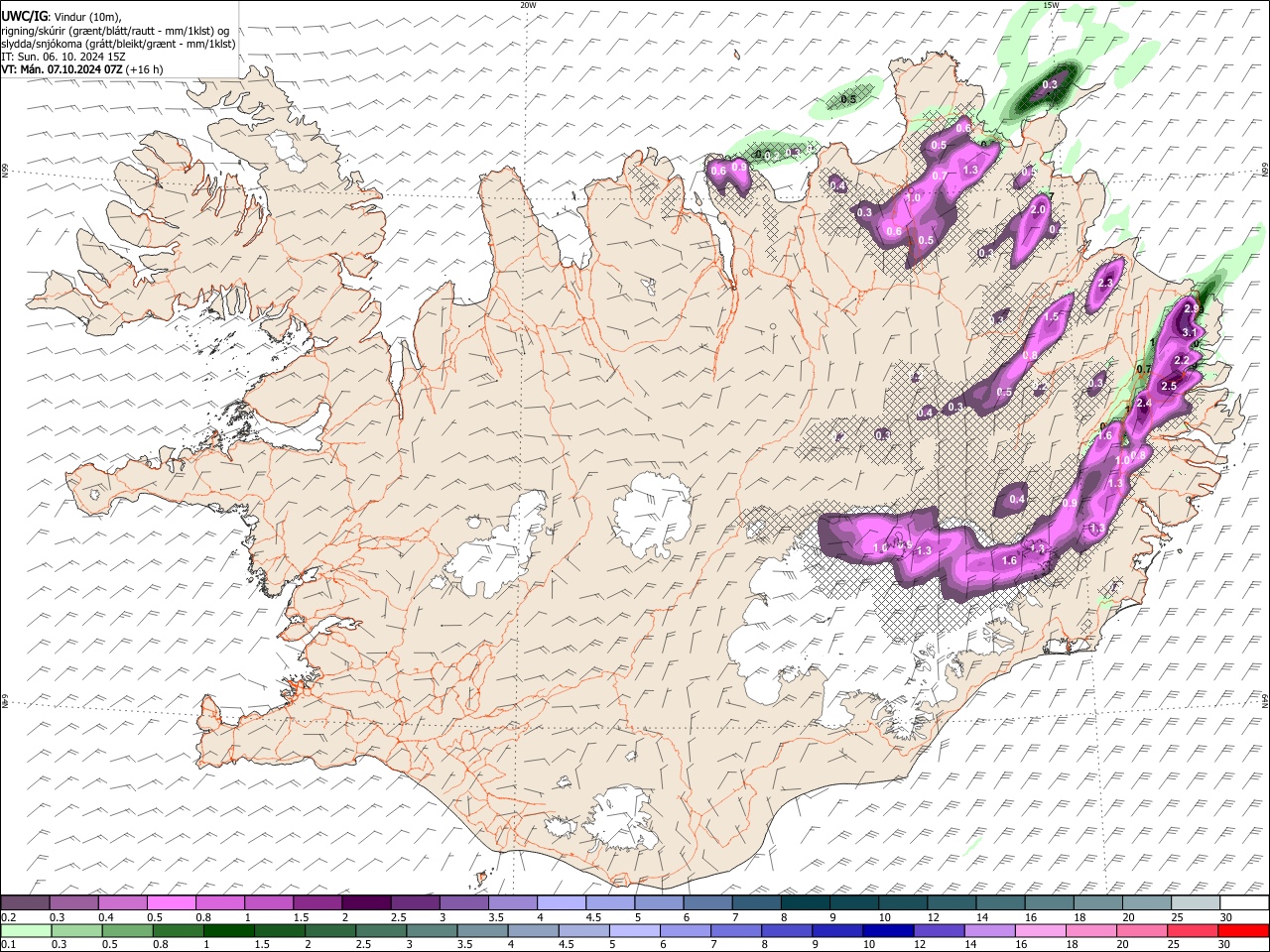Screen dimensions: 1270x952
Task: Click the 'IT: Sun. 06. 10. 2024 15Z' line
Action: pos(63,57)
